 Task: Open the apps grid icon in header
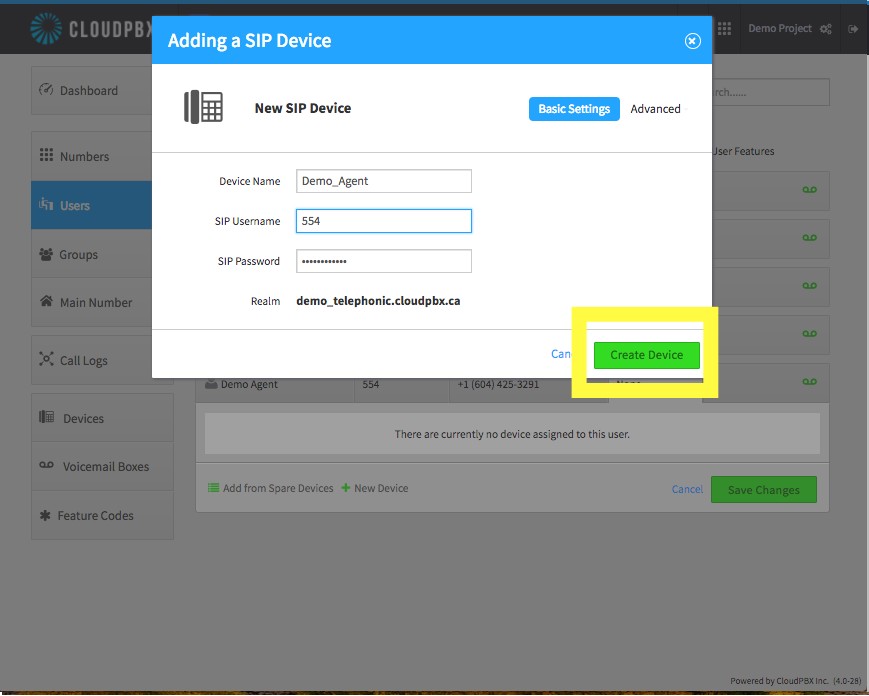point(724,29)
